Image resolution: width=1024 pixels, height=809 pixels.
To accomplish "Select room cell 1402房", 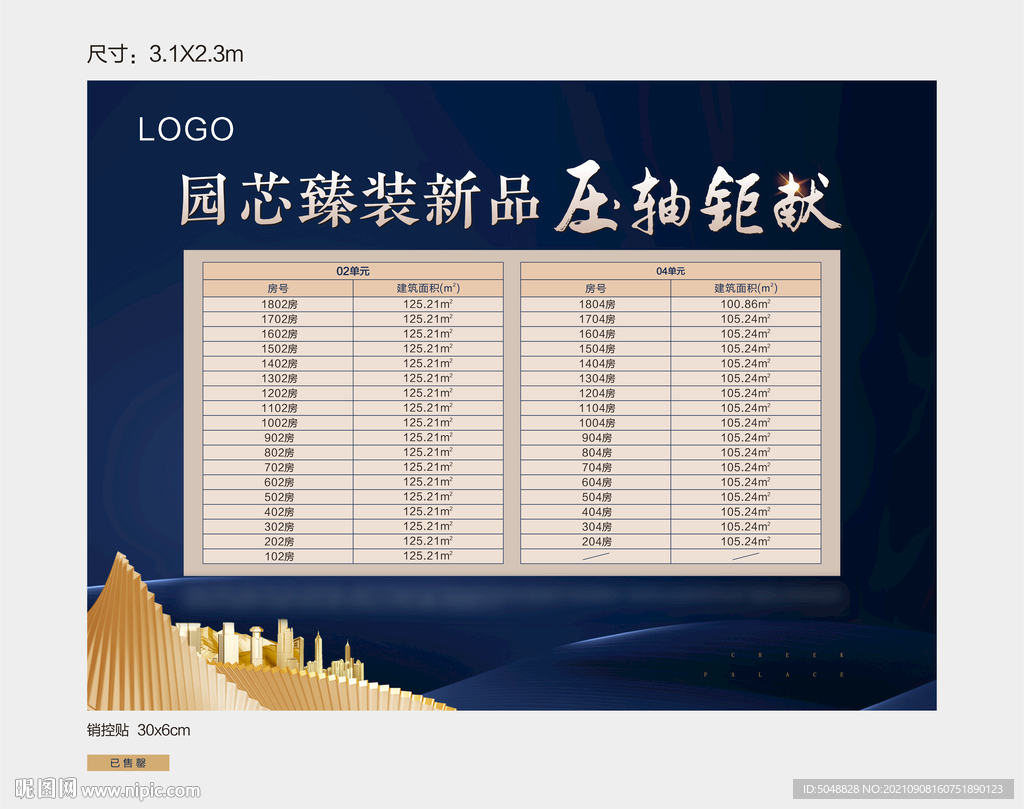I will point(279,364).
